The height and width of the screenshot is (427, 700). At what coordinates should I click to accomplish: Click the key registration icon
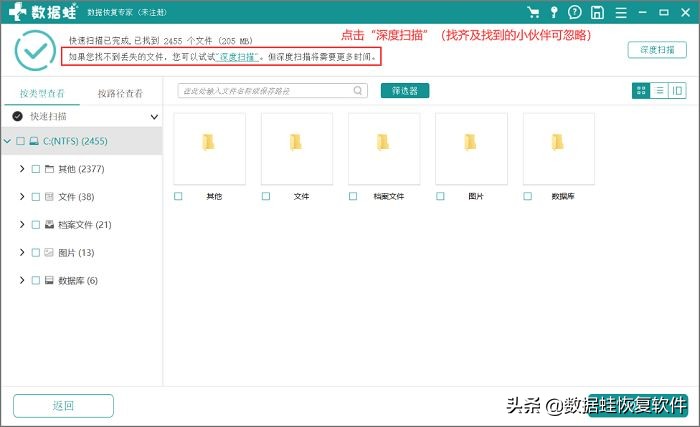(554, 12)
